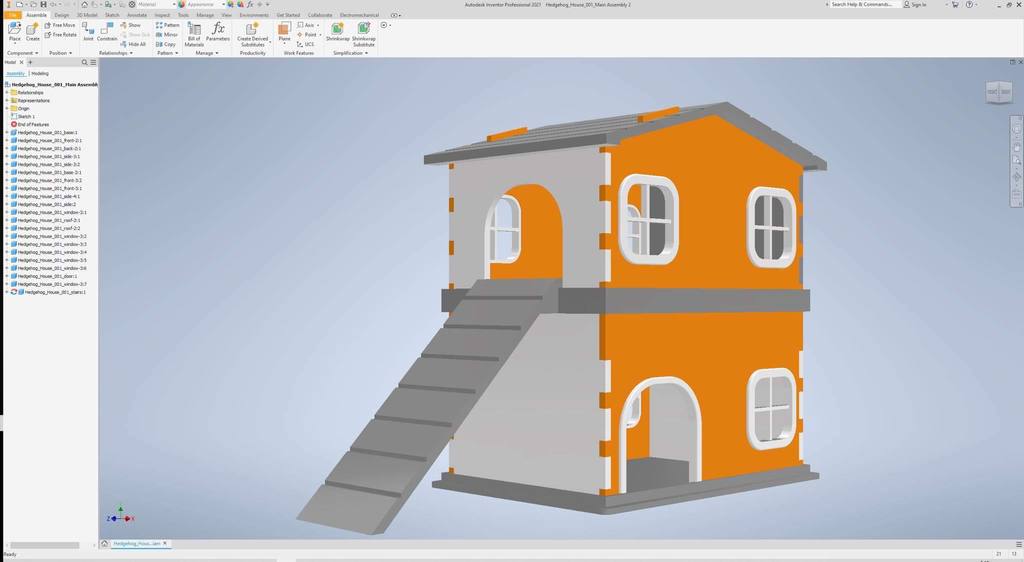Open the Help question mark icon
The image size is (1024, 562).
(x=968, y=5)
